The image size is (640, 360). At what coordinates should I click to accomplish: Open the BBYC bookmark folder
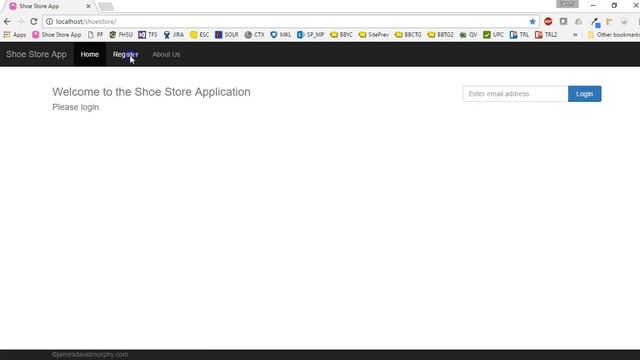click(x=341, y=35)
